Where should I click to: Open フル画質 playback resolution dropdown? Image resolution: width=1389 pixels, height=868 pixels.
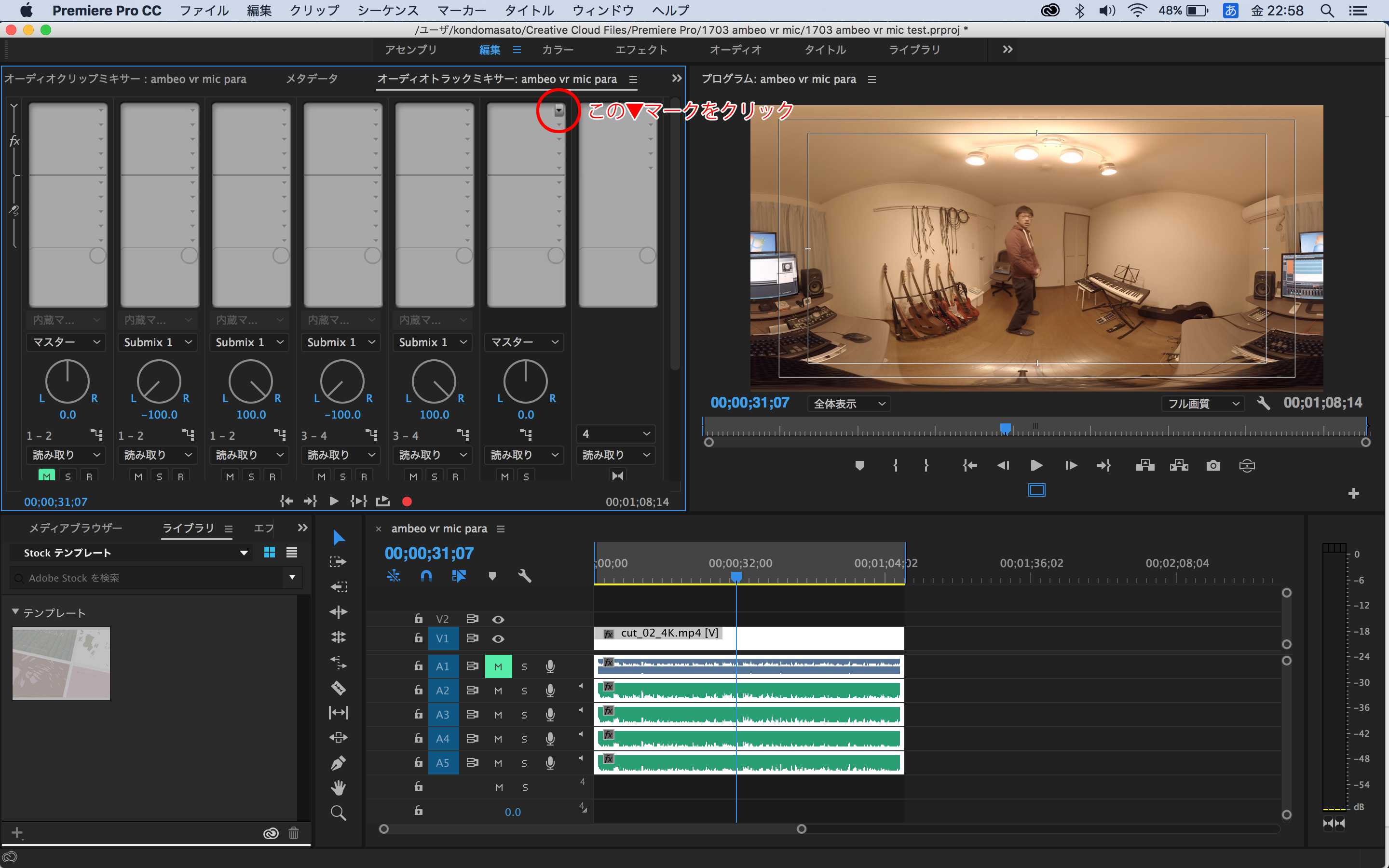coord(1202,404)
